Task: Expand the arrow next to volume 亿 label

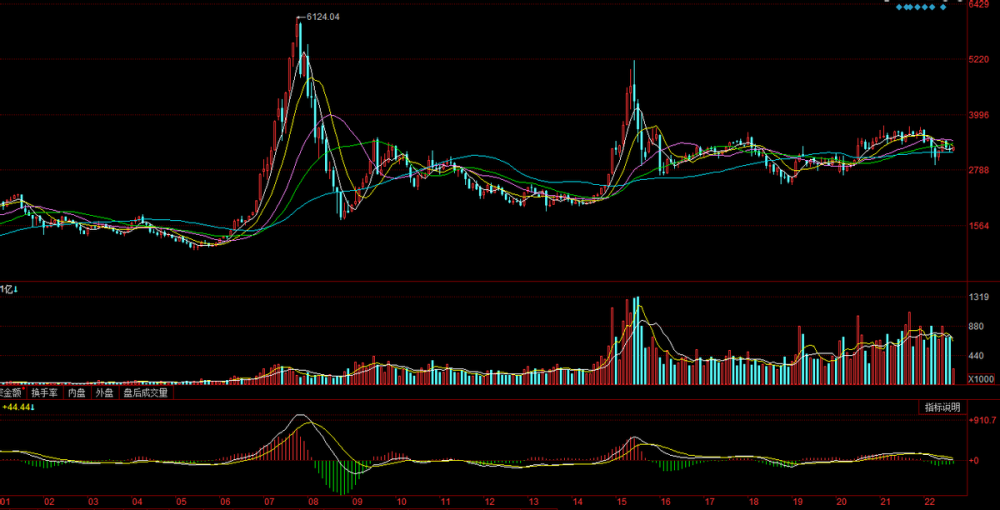Action: click(x=17, y=290)
